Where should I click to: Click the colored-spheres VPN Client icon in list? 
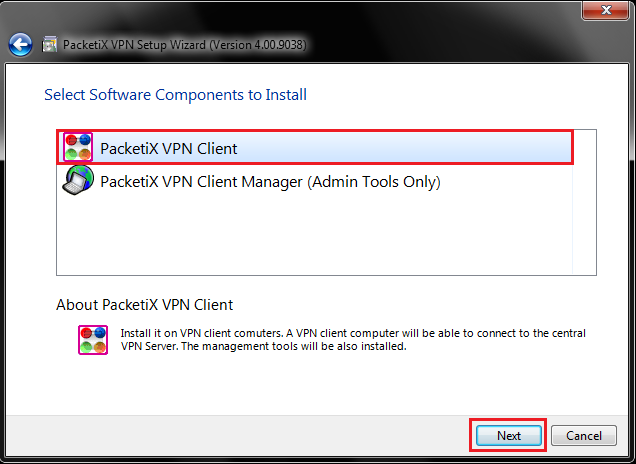click(x=78, y=147)
